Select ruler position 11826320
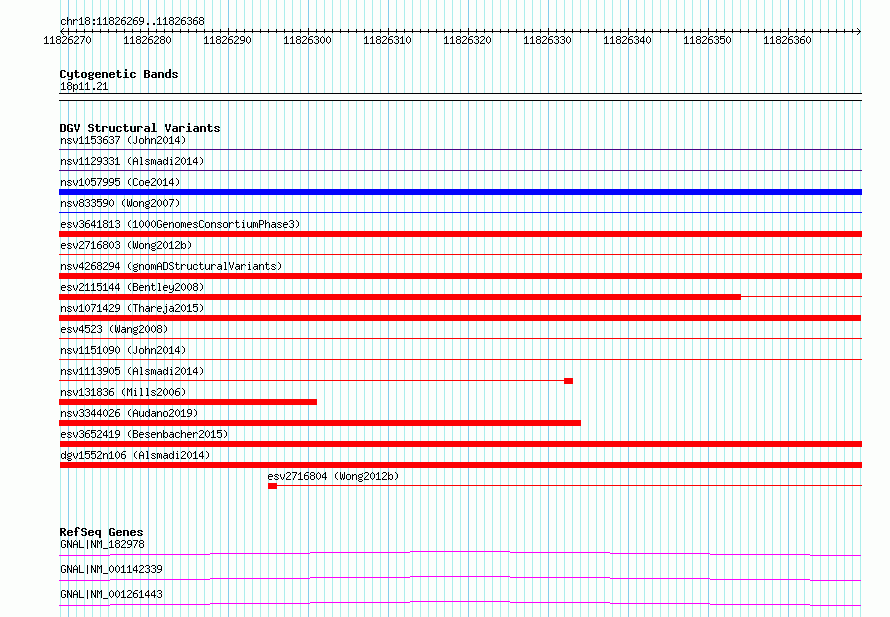Screen dimensions: 890x617 click(467, 40)
